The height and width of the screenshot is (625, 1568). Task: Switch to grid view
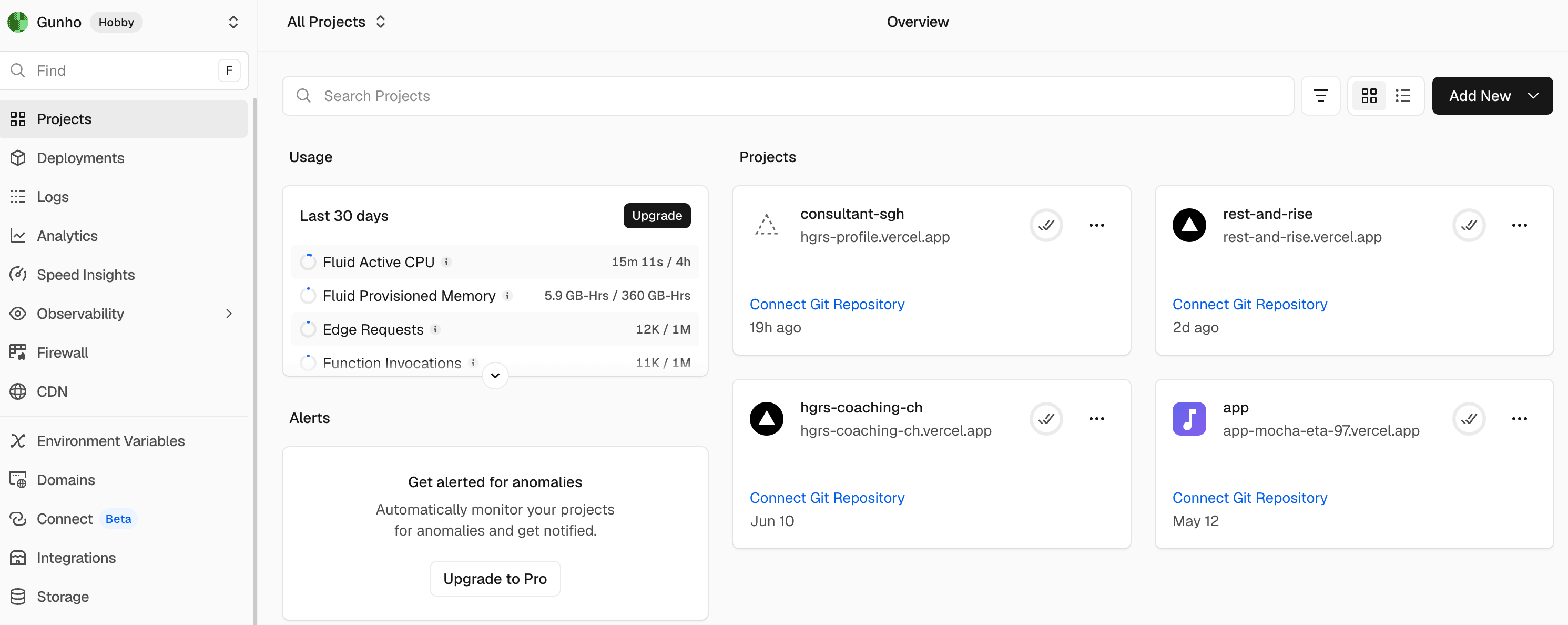1369,96
